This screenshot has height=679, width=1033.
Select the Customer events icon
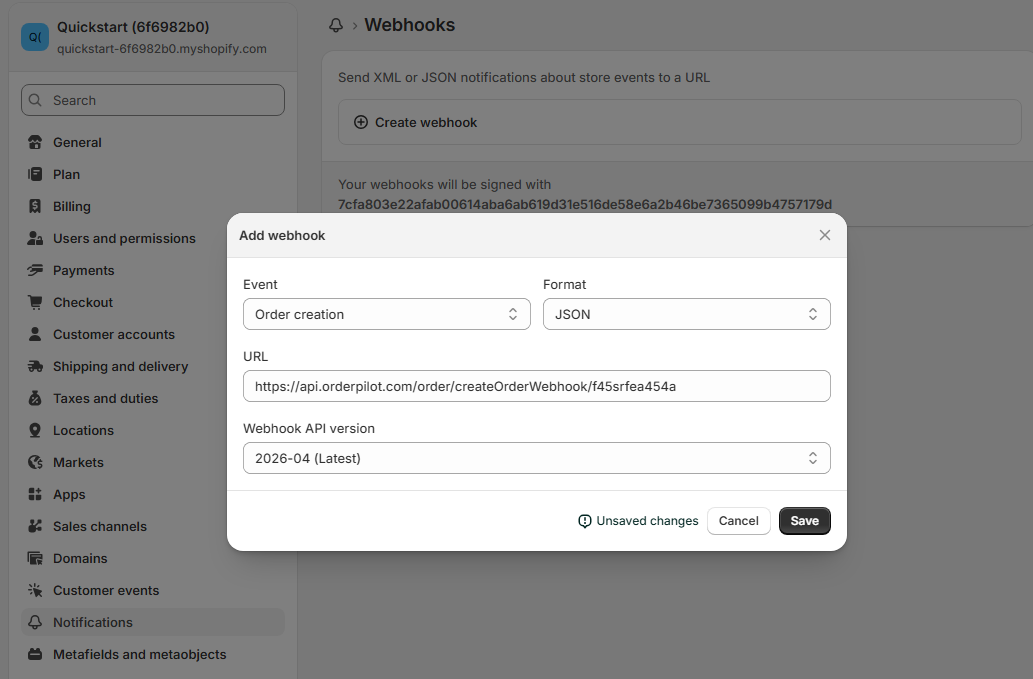coord(35,590)
